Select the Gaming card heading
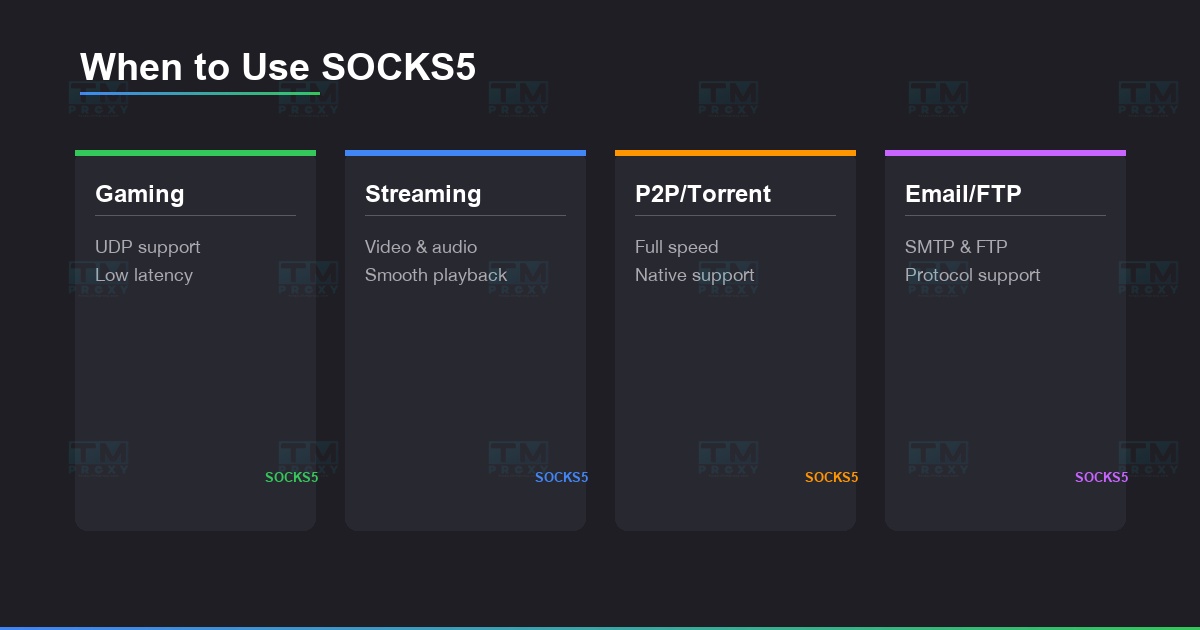The width and height of the screenshot is (1200, 630). coord(139,194)
